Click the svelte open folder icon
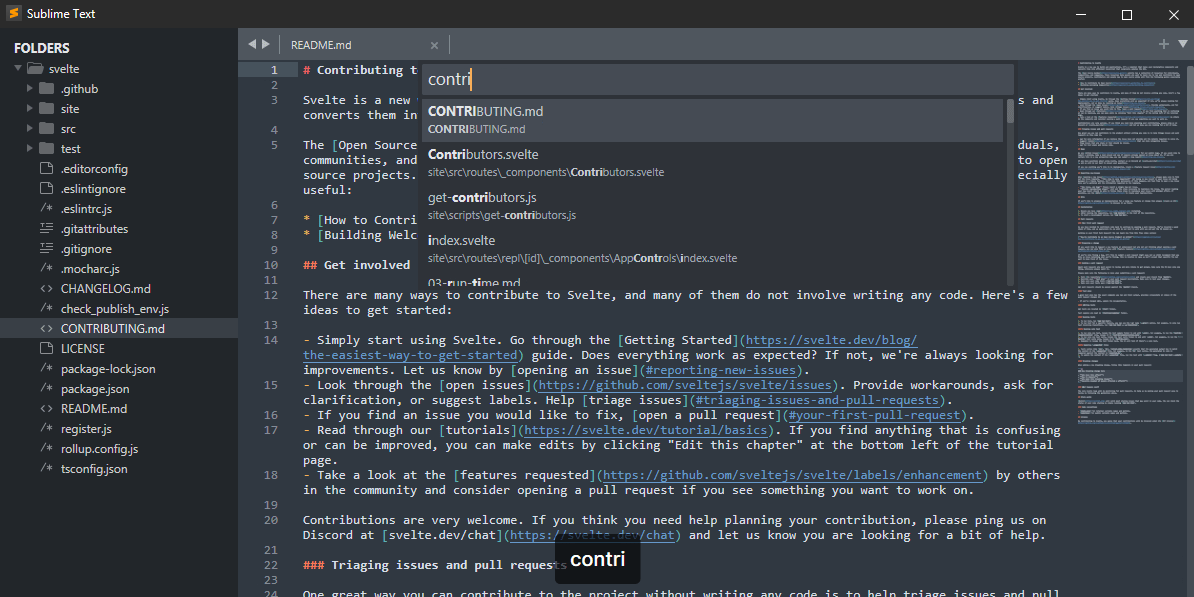Screen dimensions: 1194x597 click(35, 69)
